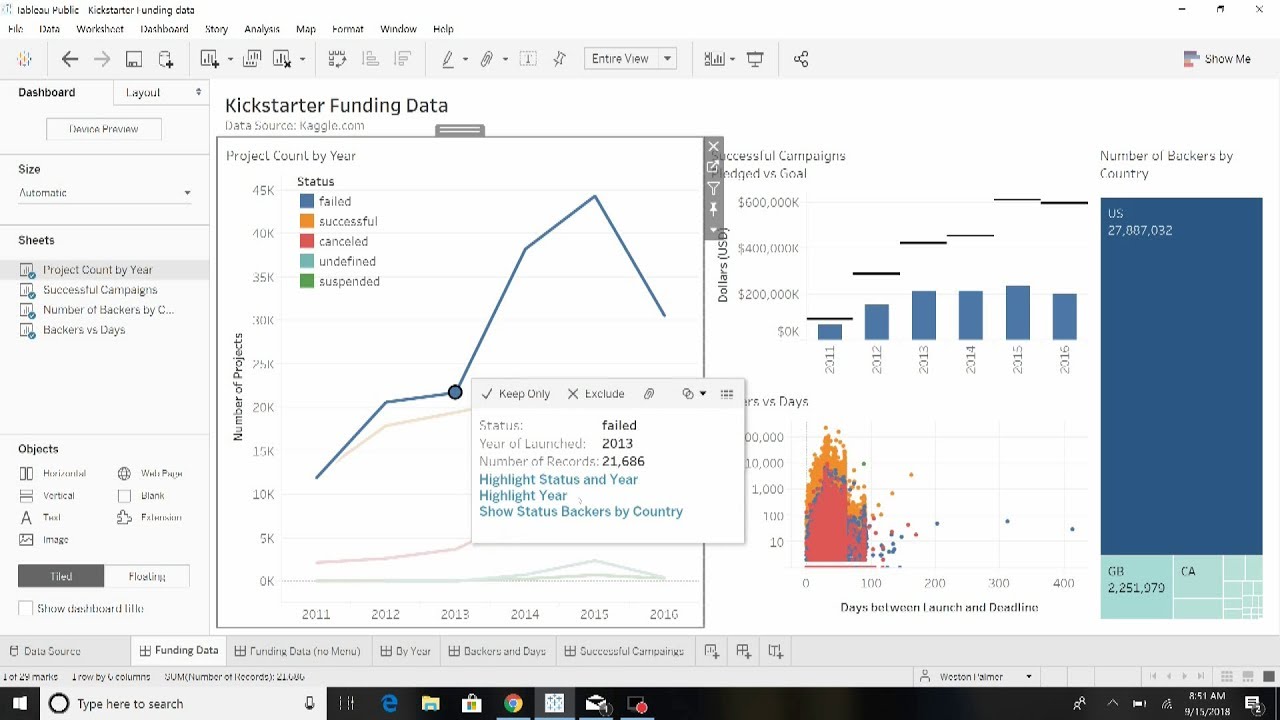Select the Successful Campaigns sheet in list

click(100, 290)
